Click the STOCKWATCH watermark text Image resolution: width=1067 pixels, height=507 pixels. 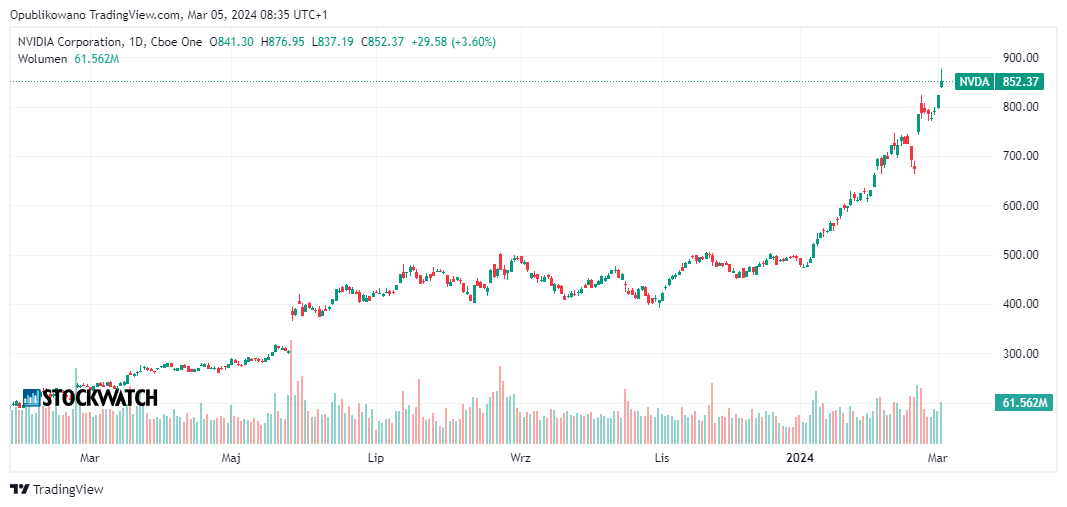click(101, 398)
